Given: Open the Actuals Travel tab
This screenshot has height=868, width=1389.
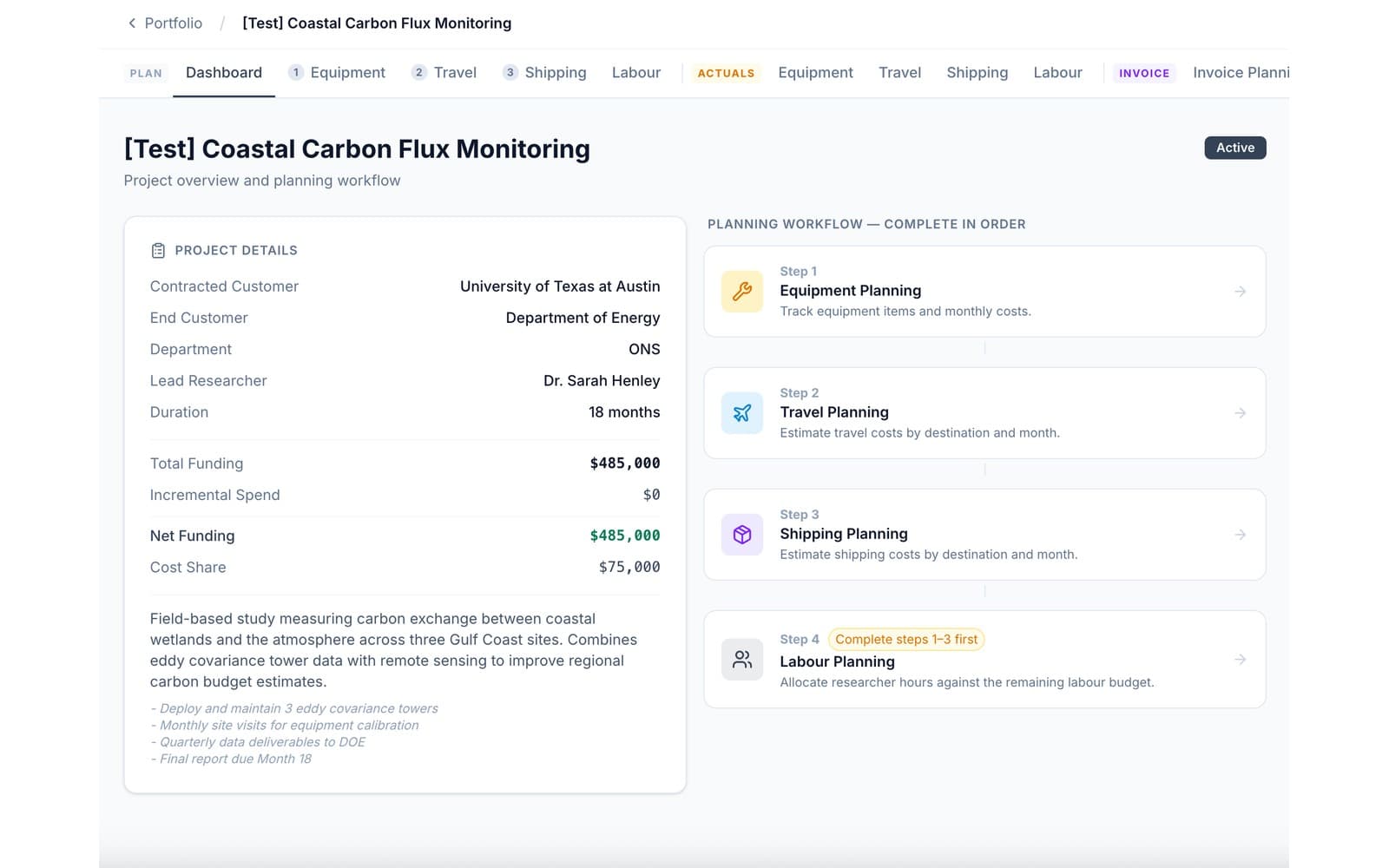Looking at the screenshot, I should (899, 73).
